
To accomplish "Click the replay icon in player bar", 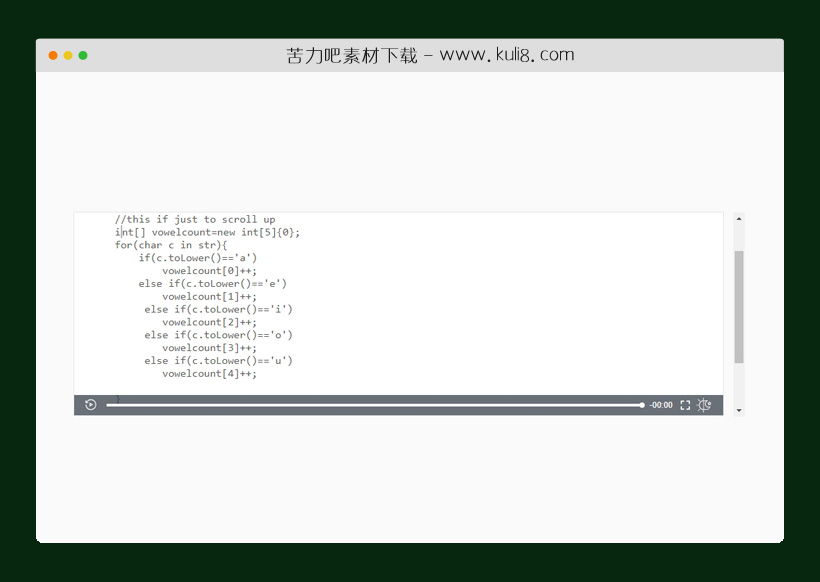I will (x=91, y=405).
